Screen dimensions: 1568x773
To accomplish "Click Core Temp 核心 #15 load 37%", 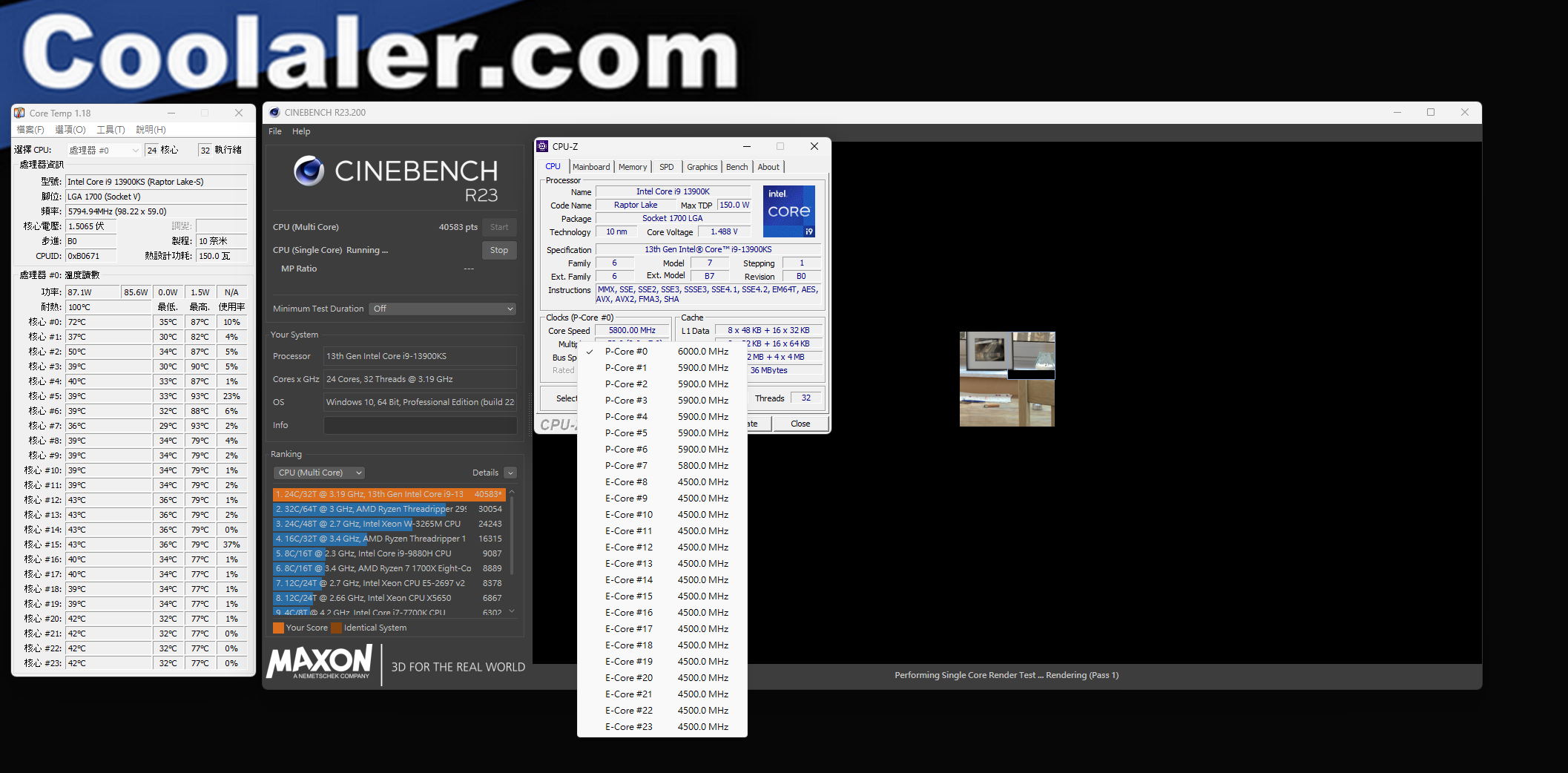I will 231,545.
